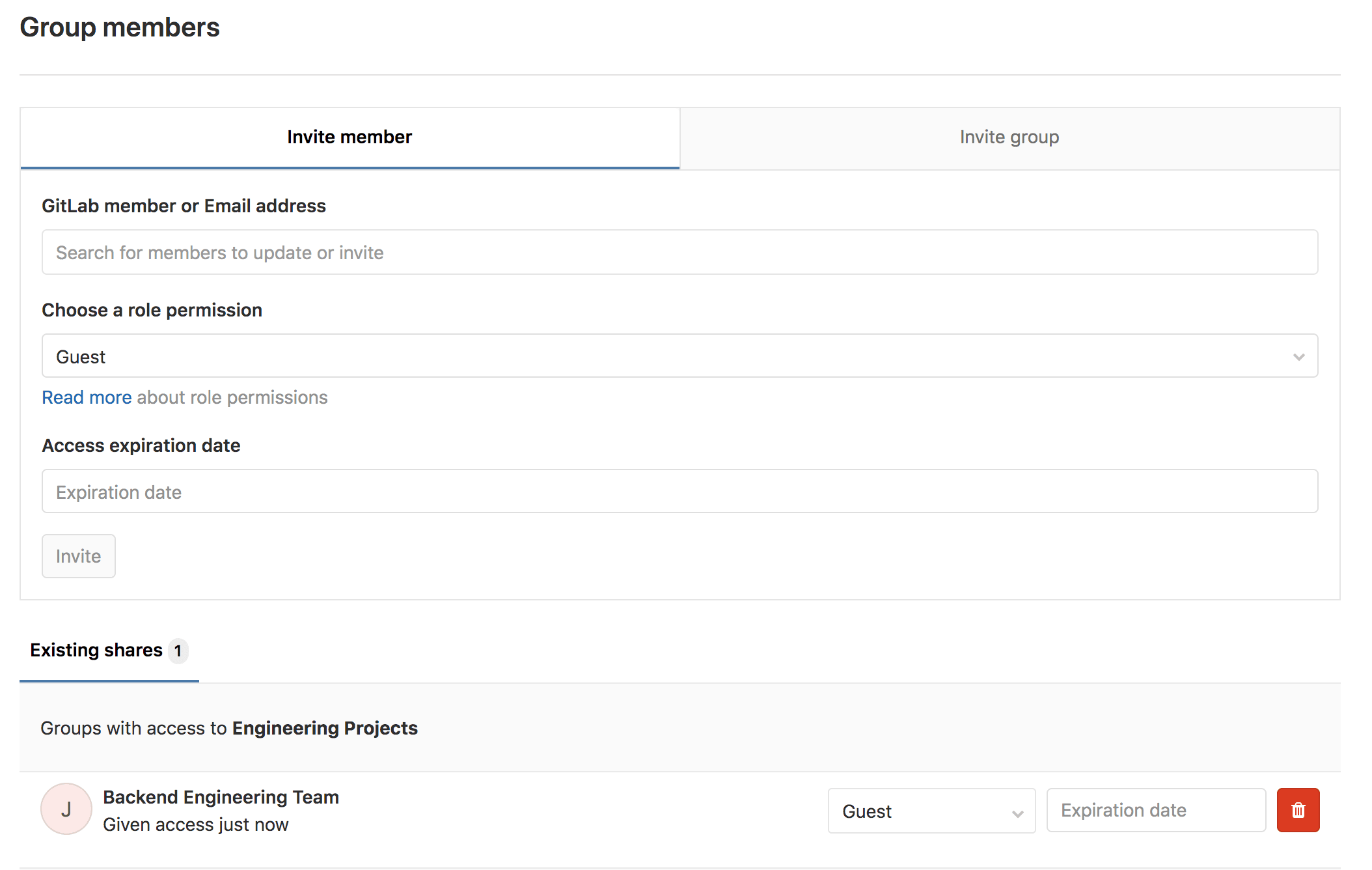This screenshot has width=1372, height=870.
Task: Click the chevron arrow in role permission select
Action: [1298, 357]
